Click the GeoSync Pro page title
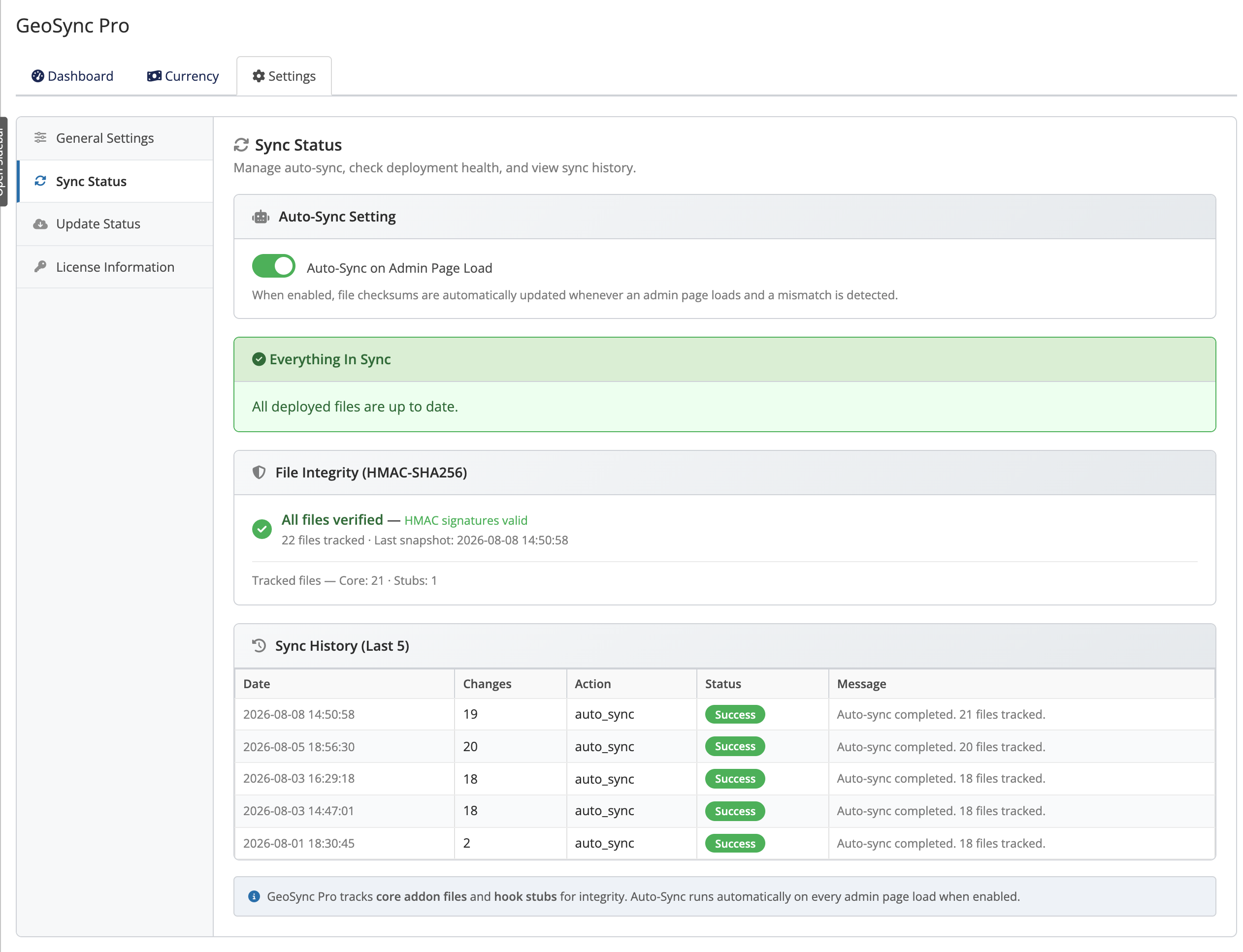The image size is (1243, 952). point(72,26)
